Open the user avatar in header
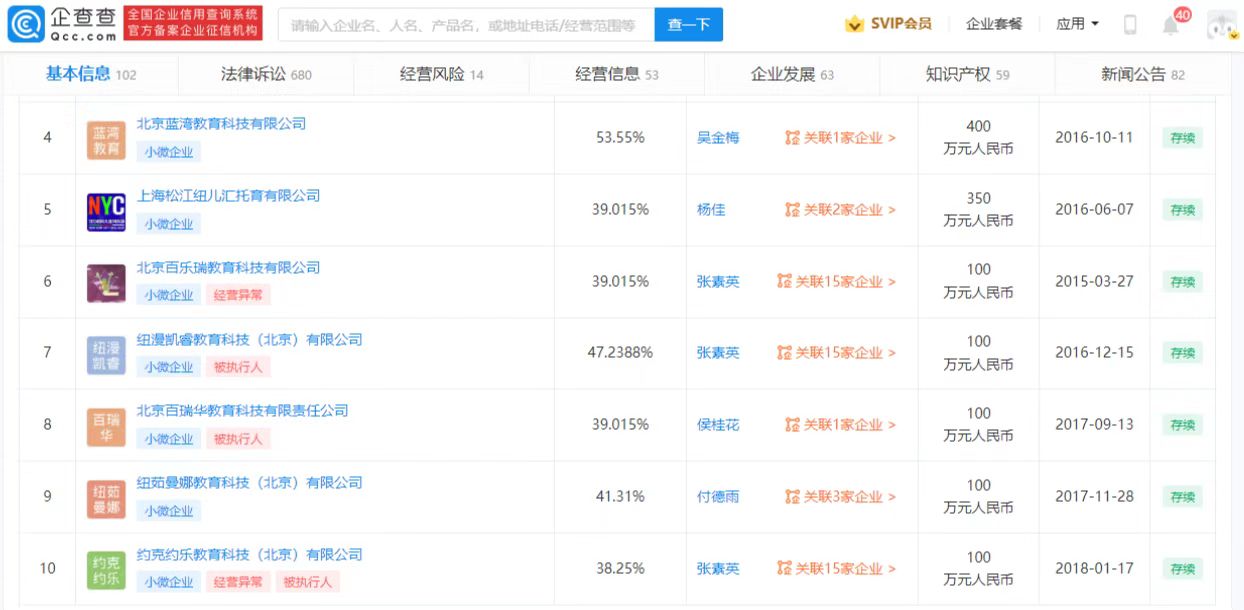Viewport: 1244px width, 610px height. (1222, 24)
